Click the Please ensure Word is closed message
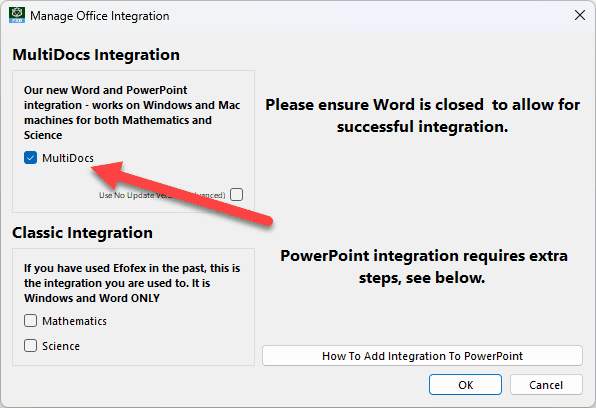This screenshot has width=596, height=408. coord(422,115)
